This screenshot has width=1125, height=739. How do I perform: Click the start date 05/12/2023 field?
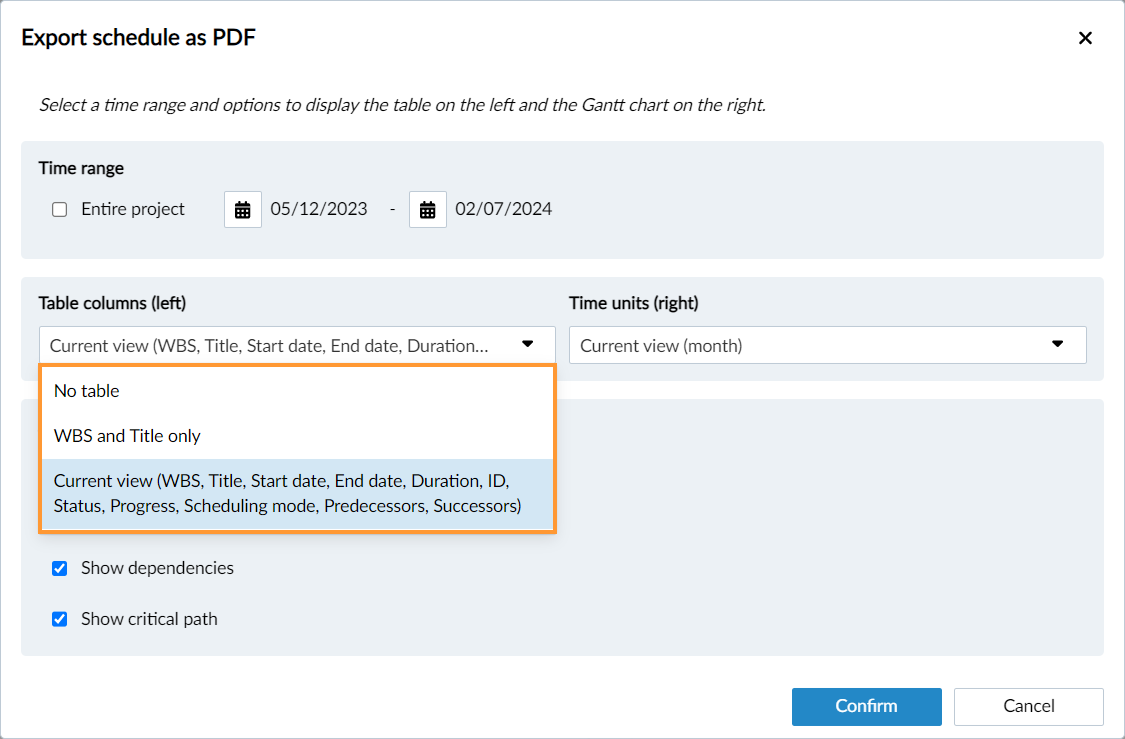point(319,210)
